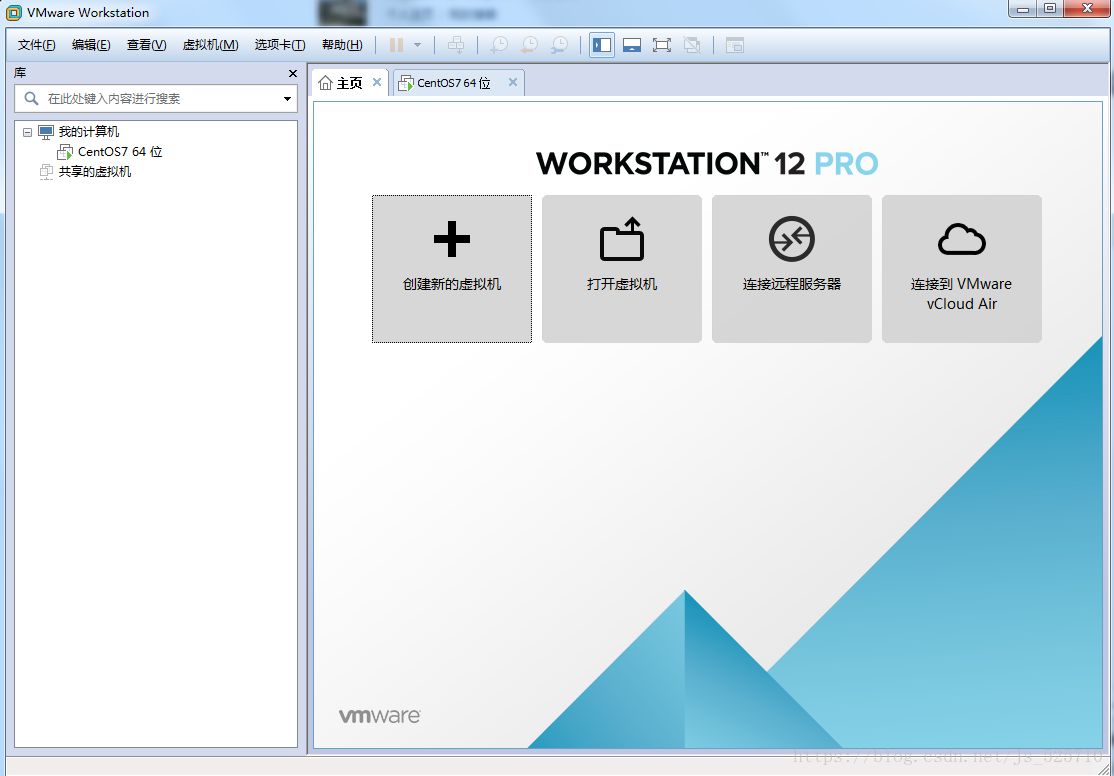Open the power options dropdown arrow
Screen dimensions: 1114x776
(417, 45)
